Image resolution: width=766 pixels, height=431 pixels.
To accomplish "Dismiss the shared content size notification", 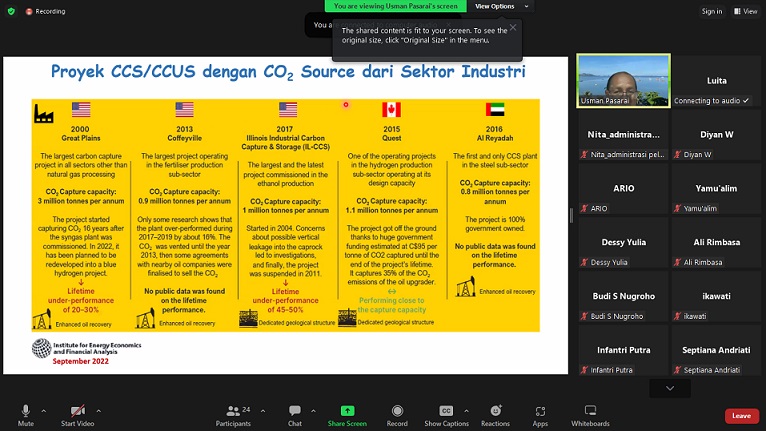I will [513, 27].
